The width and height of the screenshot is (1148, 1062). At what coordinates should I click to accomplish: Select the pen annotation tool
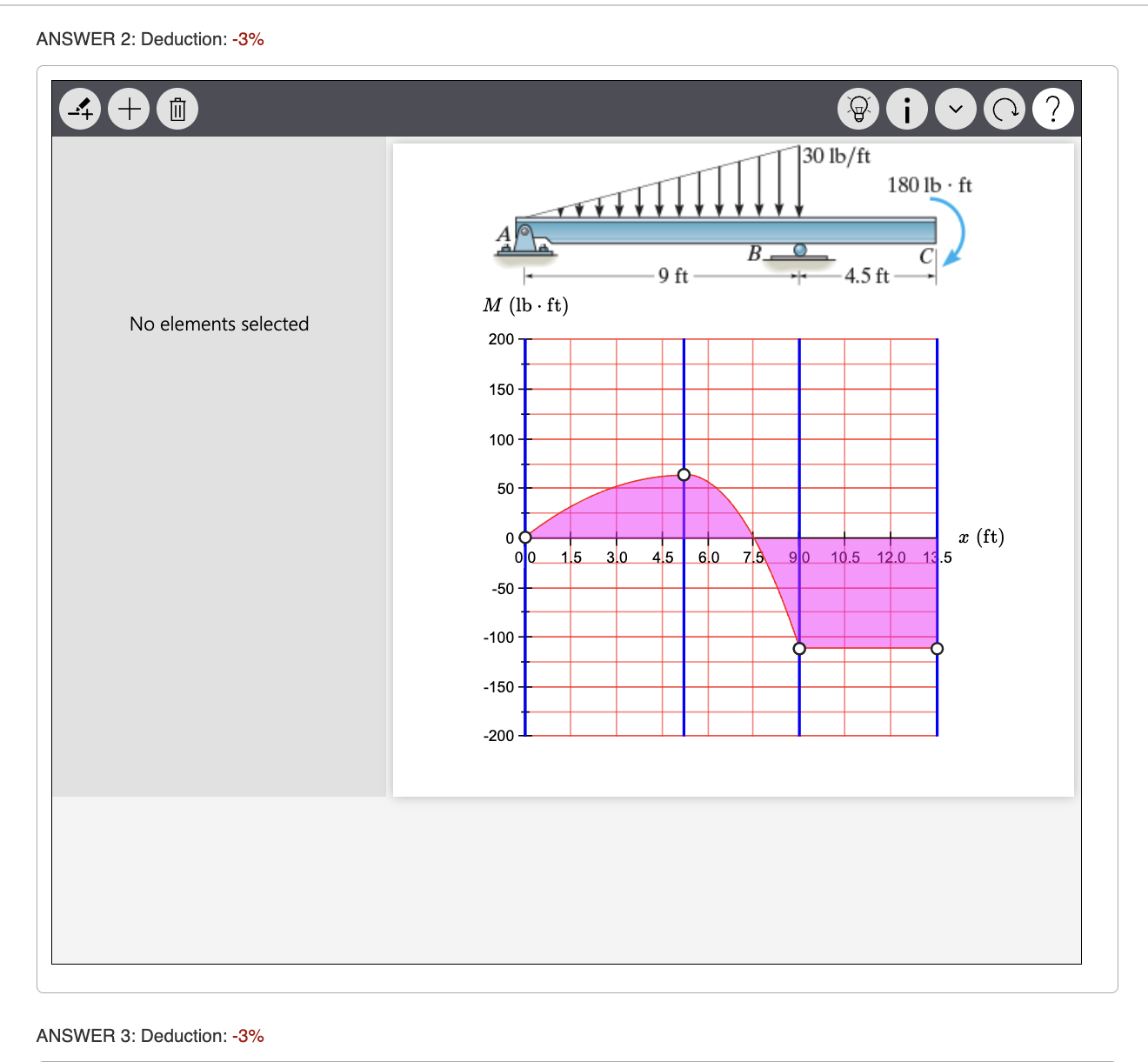[79, 109]
